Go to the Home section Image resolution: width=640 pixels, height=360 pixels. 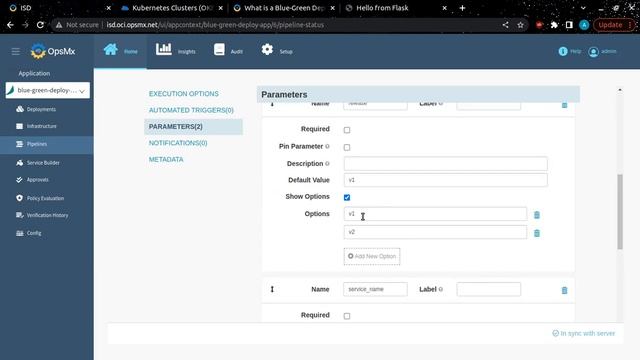click(120, 51)
